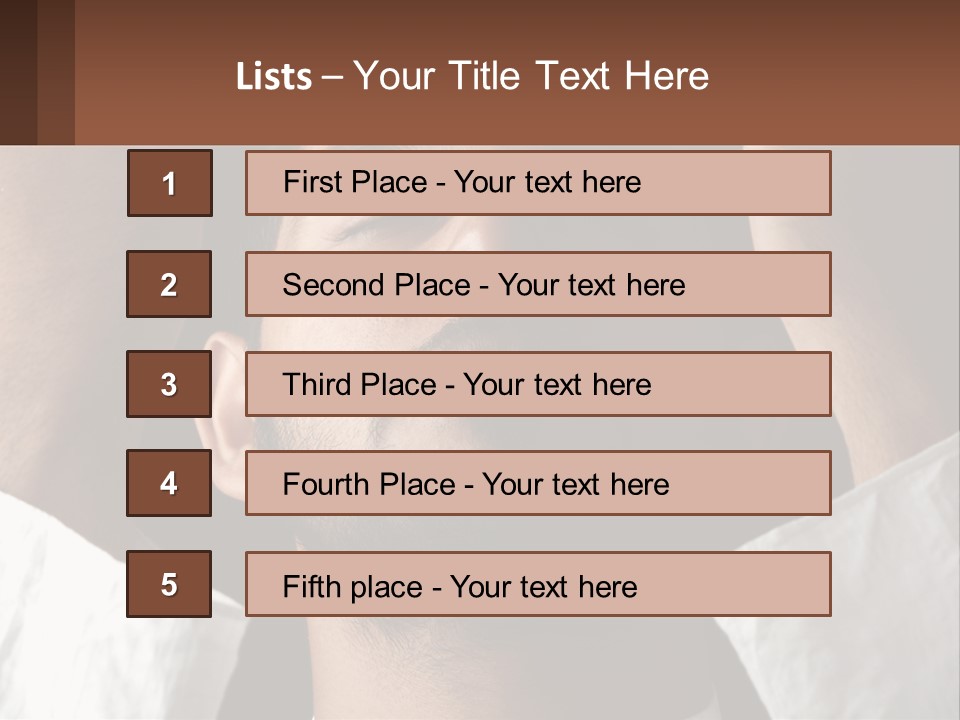
Task: Click the number 3 brown box
Action: point(169,384)
